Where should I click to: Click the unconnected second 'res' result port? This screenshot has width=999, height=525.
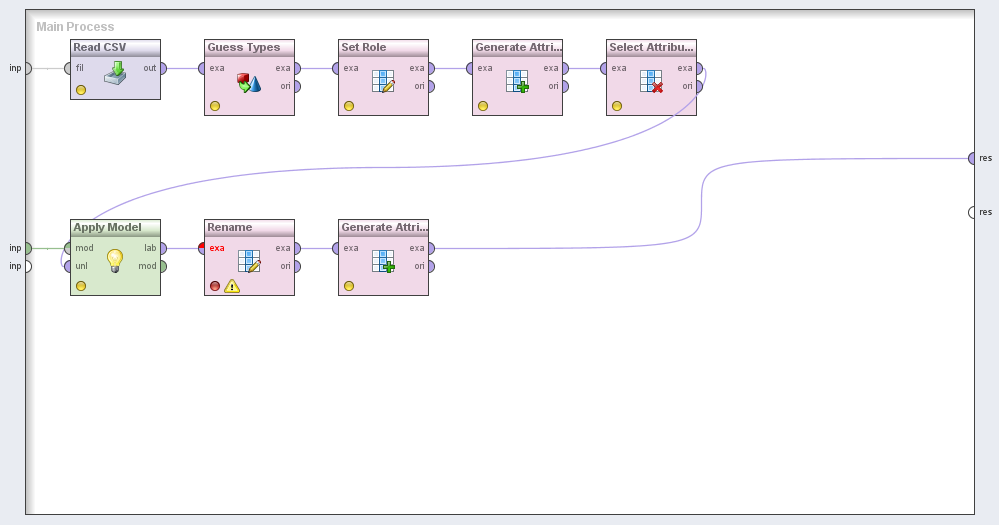(x=972, y=212)
